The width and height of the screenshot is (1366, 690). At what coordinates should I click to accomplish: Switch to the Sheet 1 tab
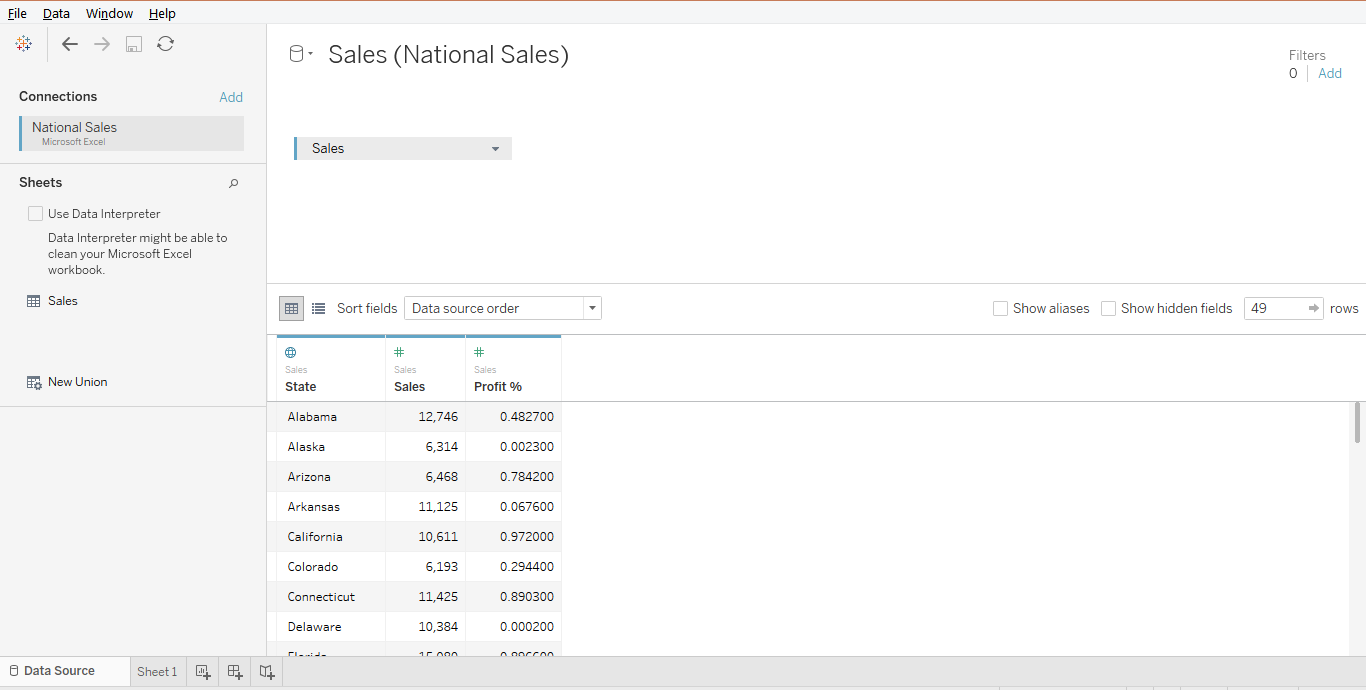[x=157, y=672]
